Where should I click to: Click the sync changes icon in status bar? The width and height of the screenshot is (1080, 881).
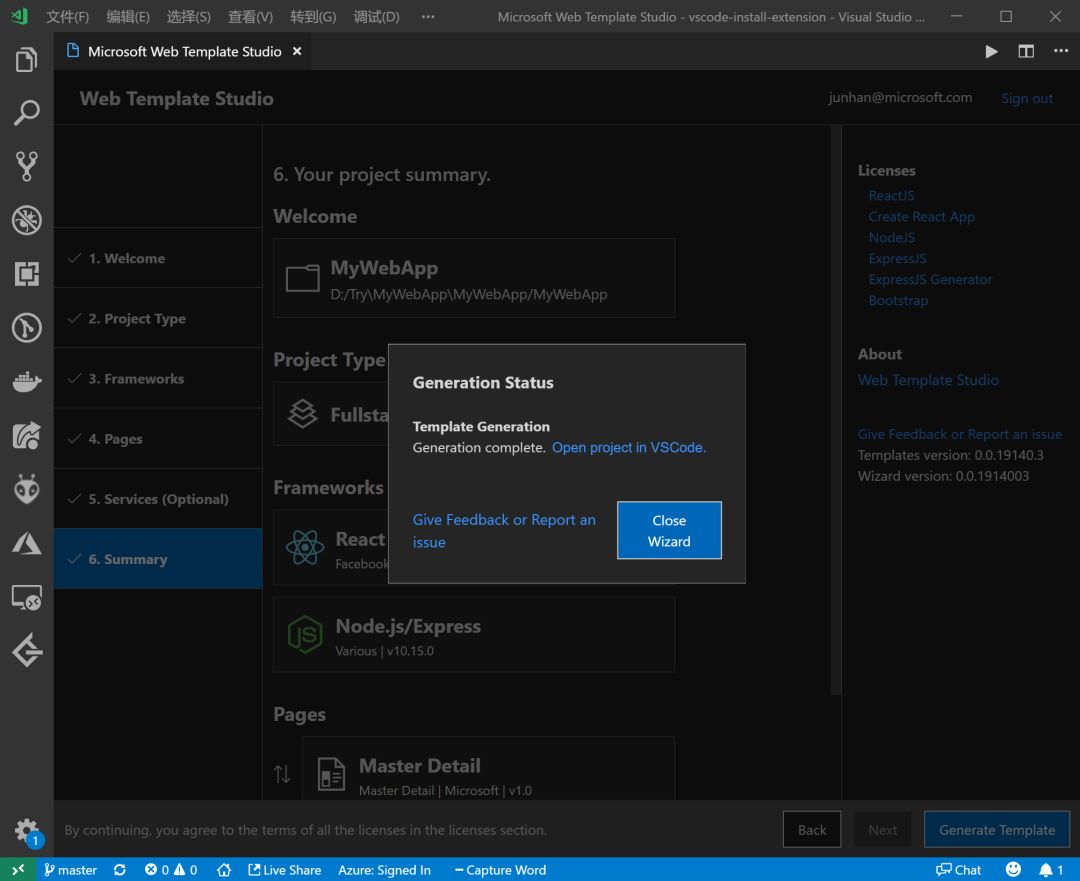[120, 870]
